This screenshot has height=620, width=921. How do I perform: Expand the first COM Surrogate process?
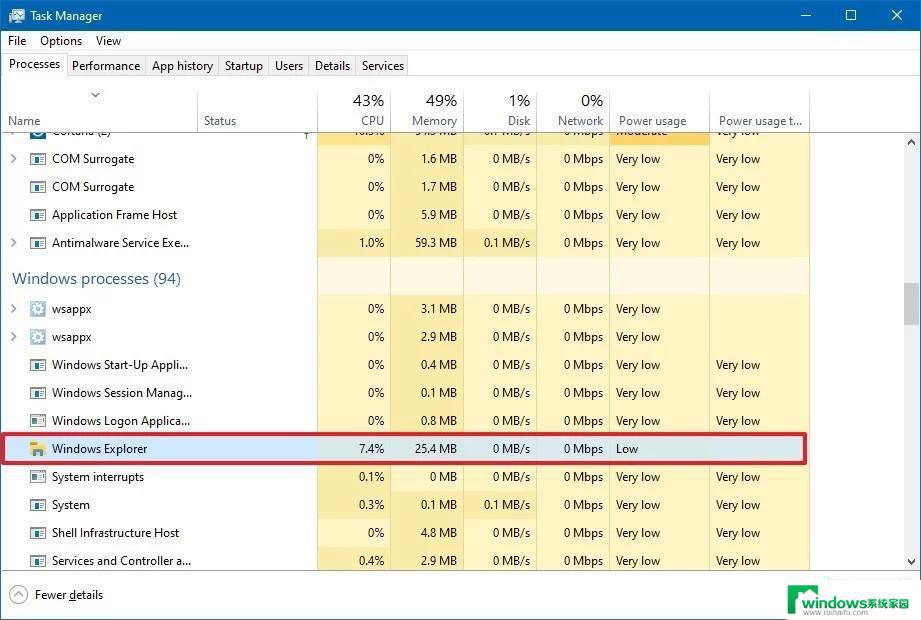click(14, 159)
